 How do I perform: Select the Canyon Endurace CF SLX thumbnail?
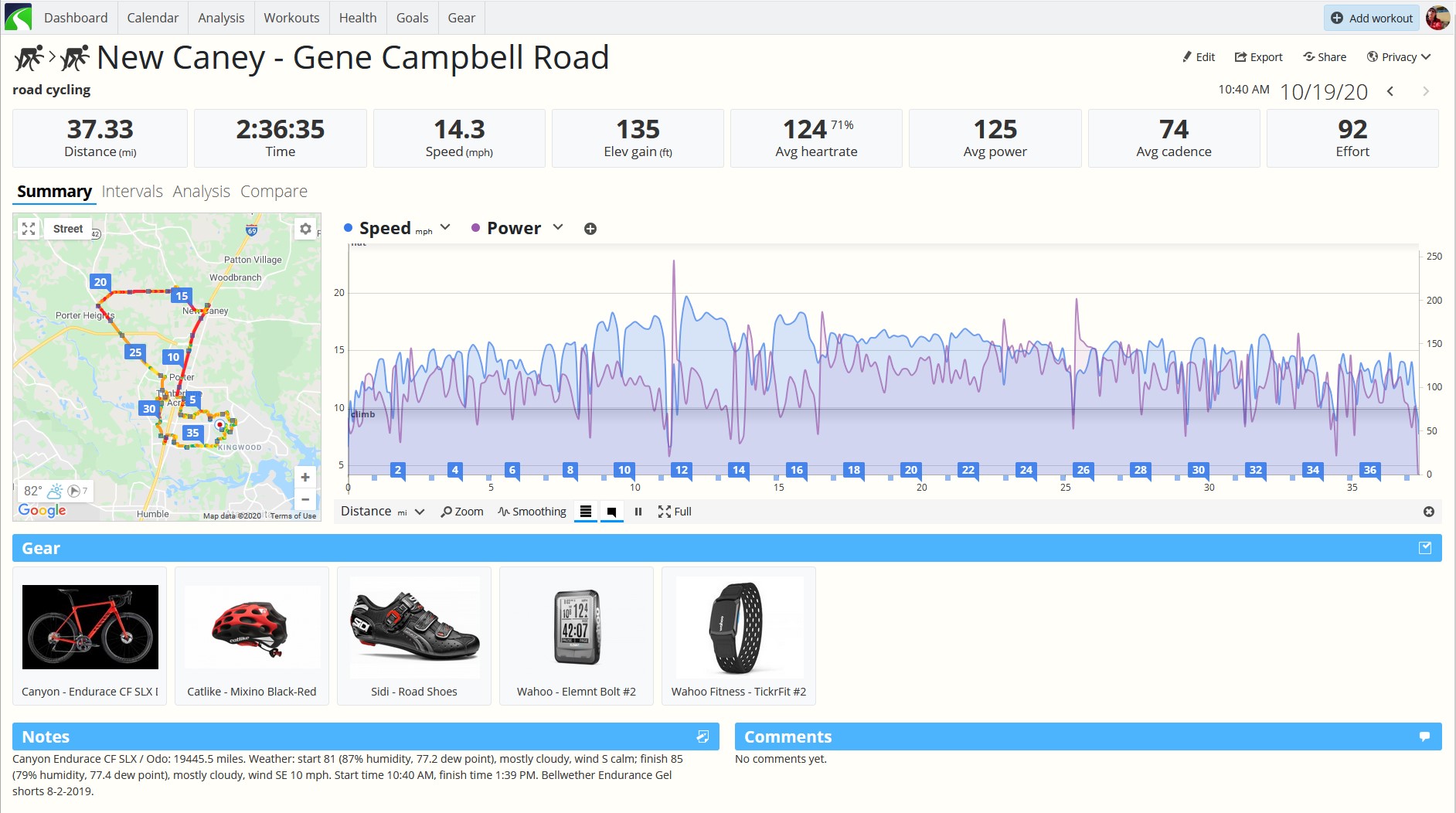[x=90, y=627]
